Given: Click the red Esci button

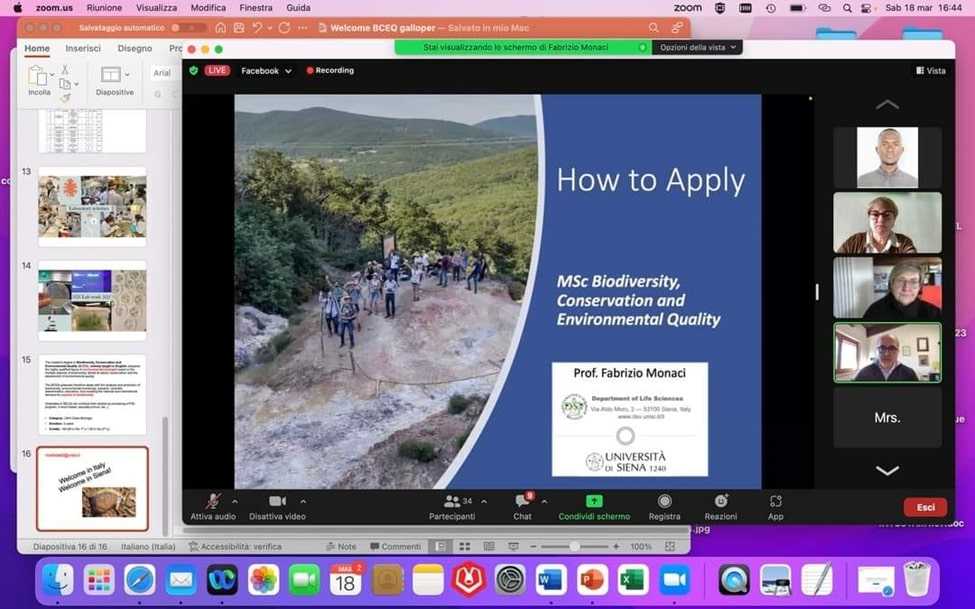Looking at the screenshot, I should coord(924,507).
